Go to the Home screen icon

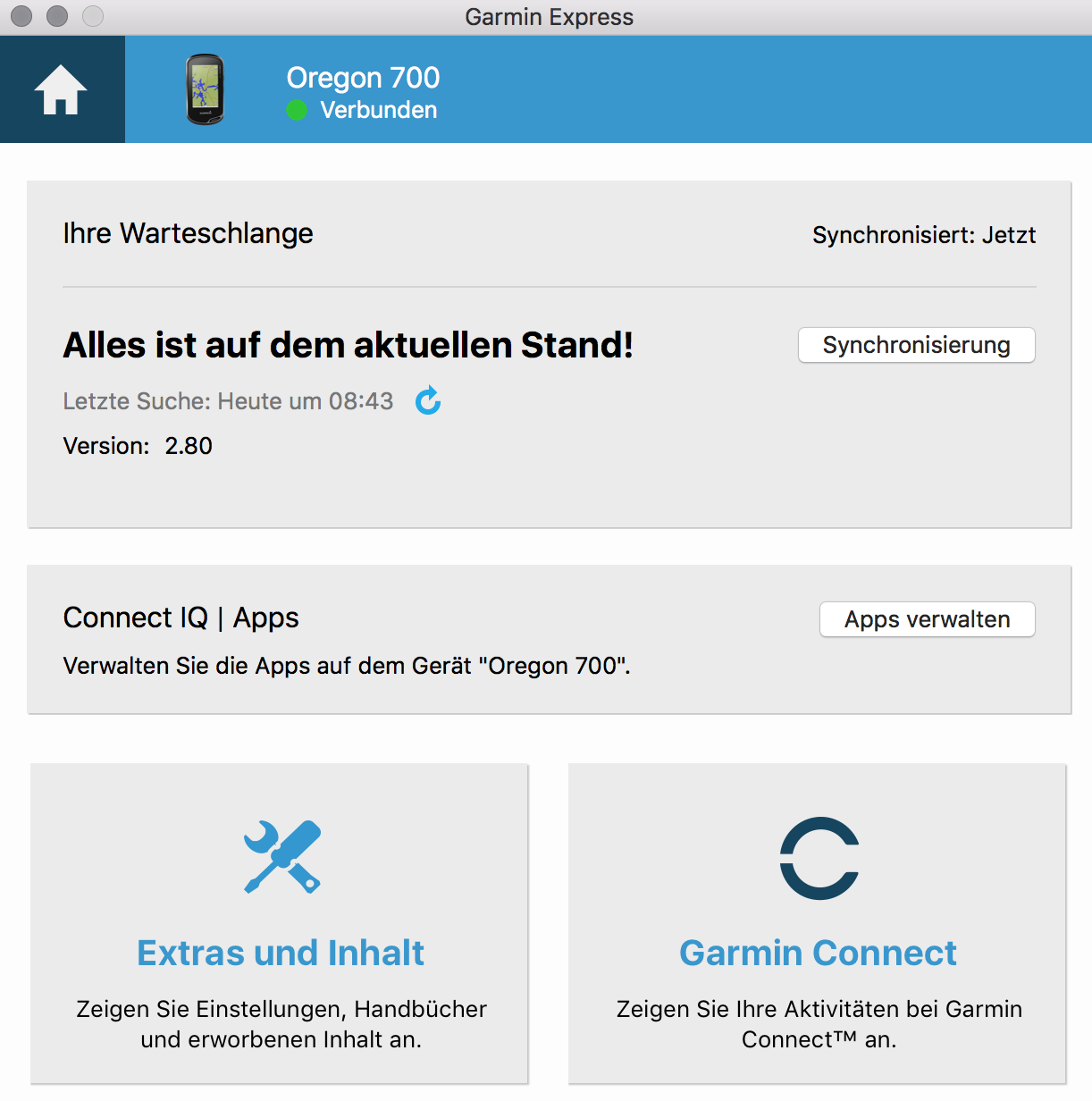[61, 89]
